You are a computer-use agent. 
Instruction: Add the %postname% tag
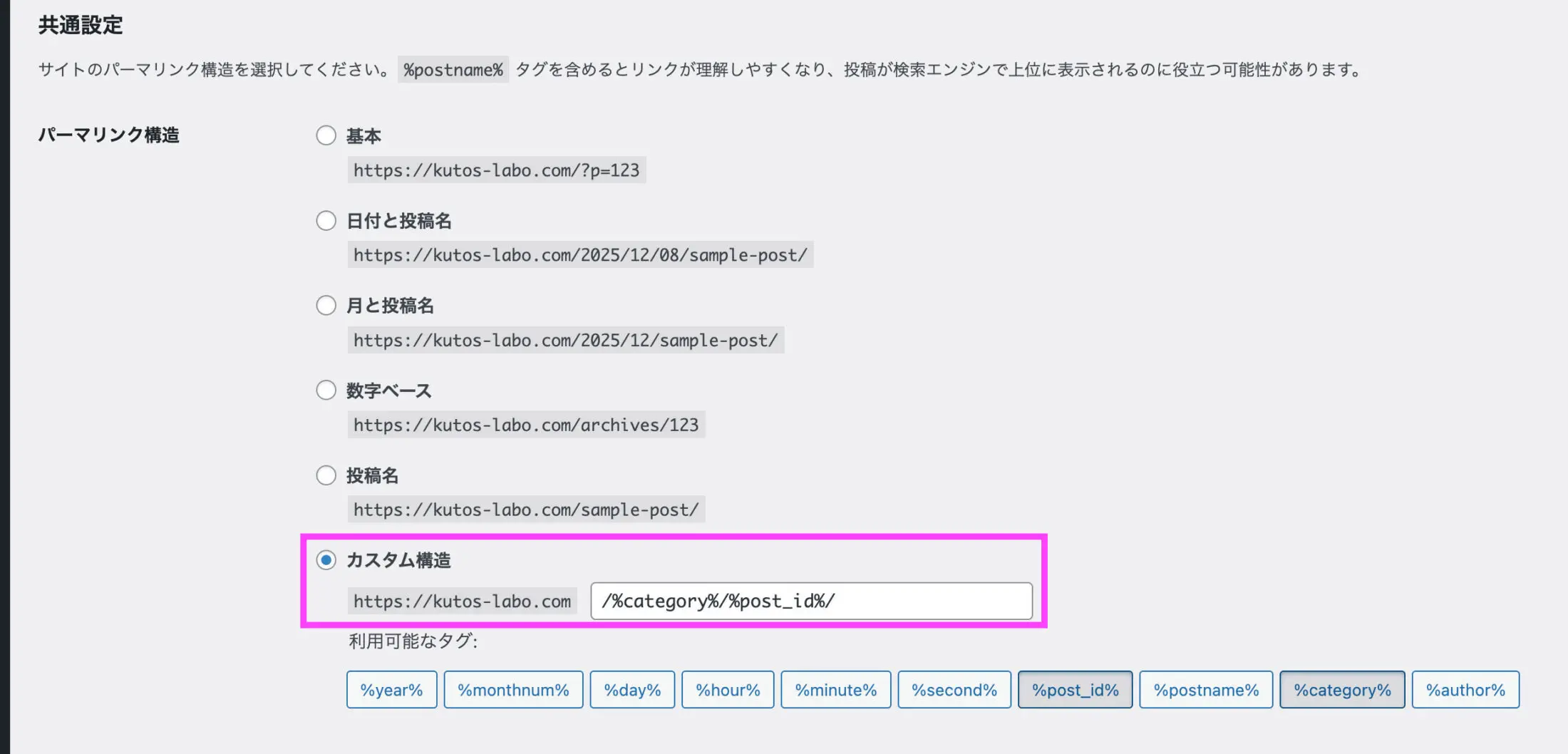tap(1206, 690)
